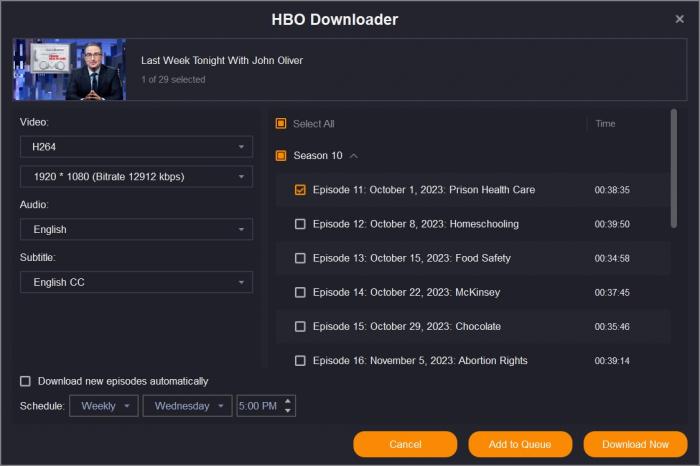Click the John Oliver show thumbnail
The image size is (700, 466).
click(70, 69)
